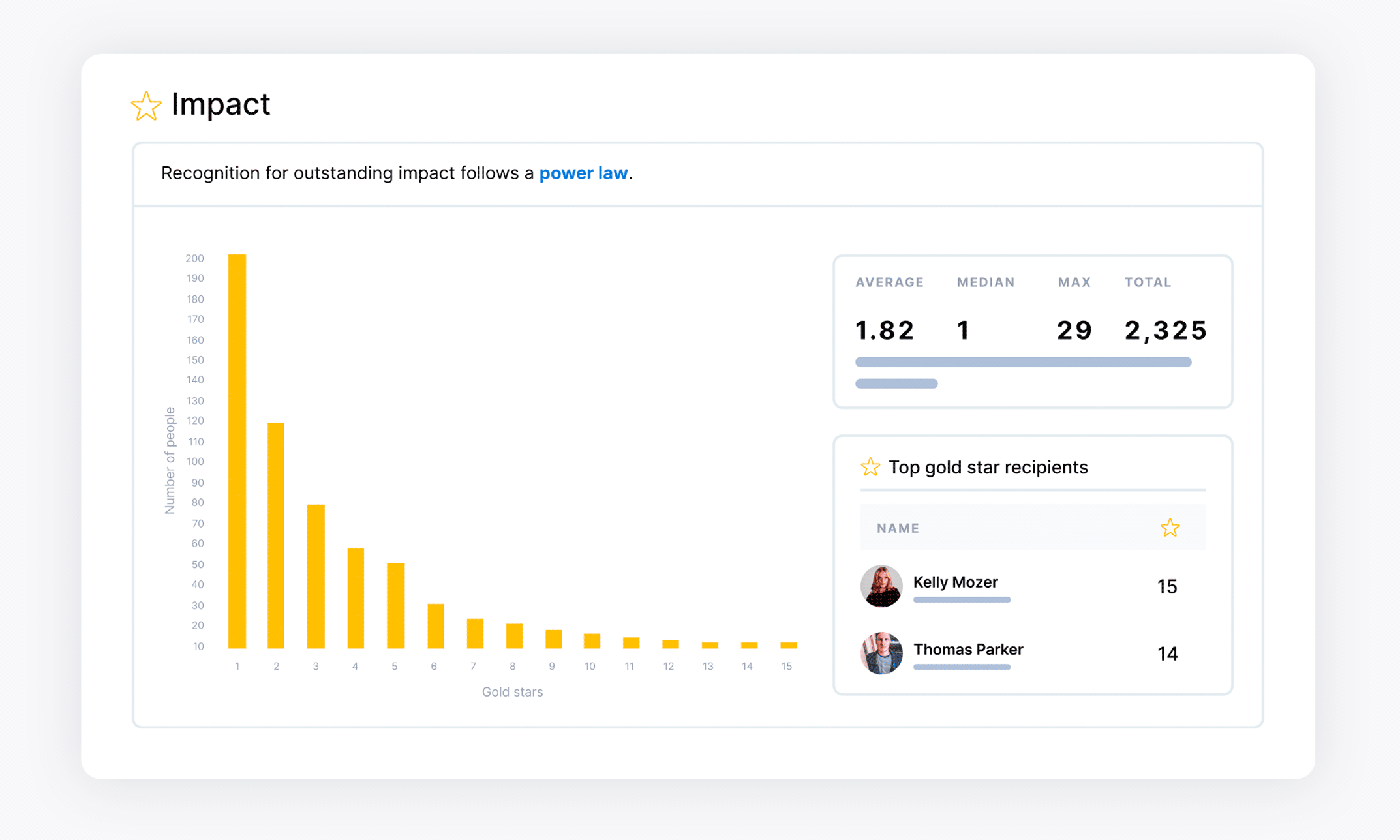Click the MAX value of 29
The image size is (1400, 840).
pos(1074,330)
